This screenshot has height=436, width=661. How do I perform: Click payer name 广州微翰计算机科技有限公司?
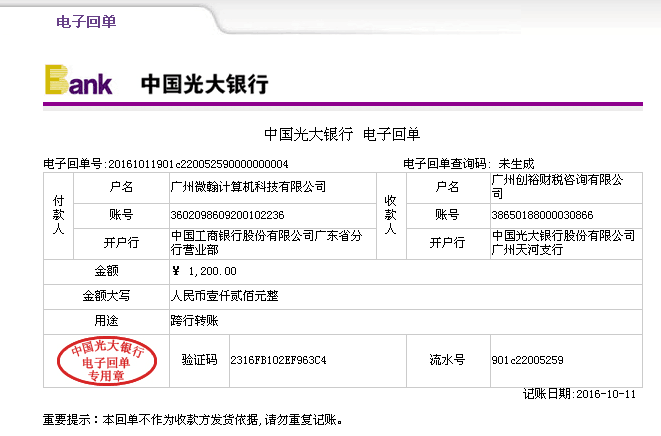[248, 187]
